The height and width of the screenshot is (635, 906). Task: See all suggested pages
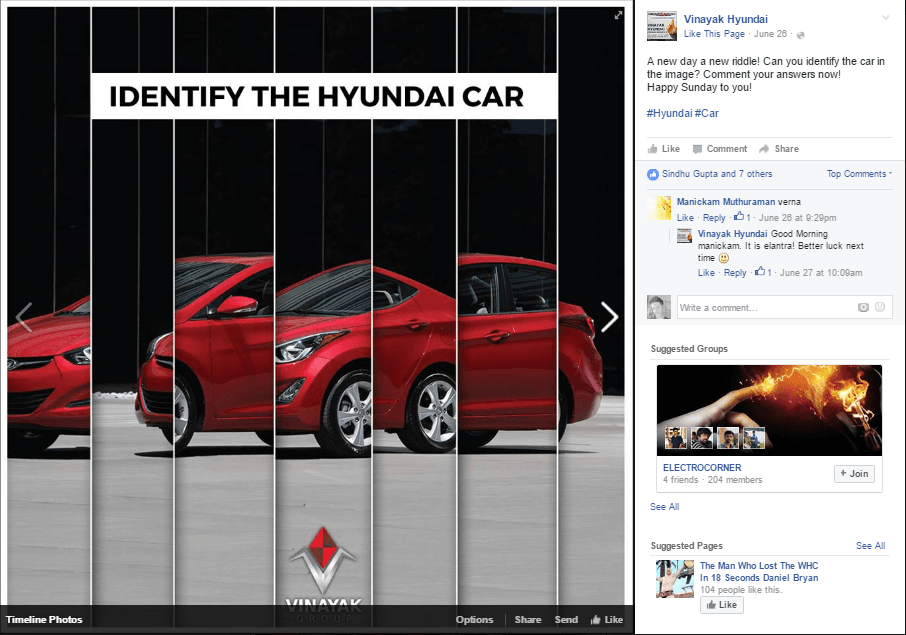point(870,545)
